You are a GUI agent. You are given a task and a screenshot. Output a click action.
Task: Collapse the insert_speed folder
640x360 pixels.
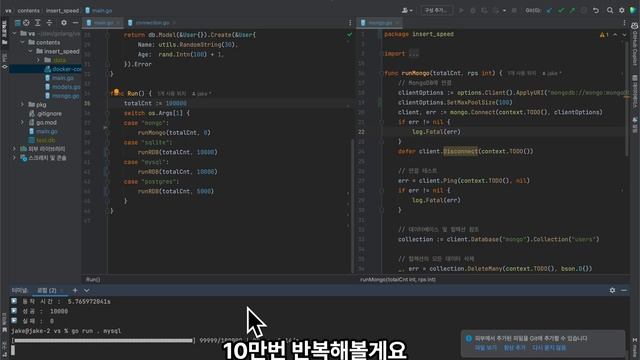(30, 51)
